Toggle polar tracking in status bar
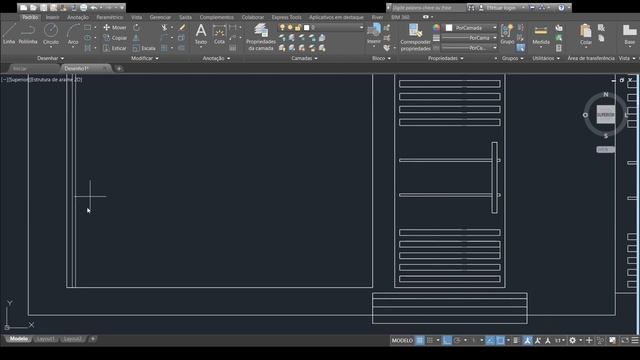This screenshot has height=360, width=640. [x=457, y=340]
